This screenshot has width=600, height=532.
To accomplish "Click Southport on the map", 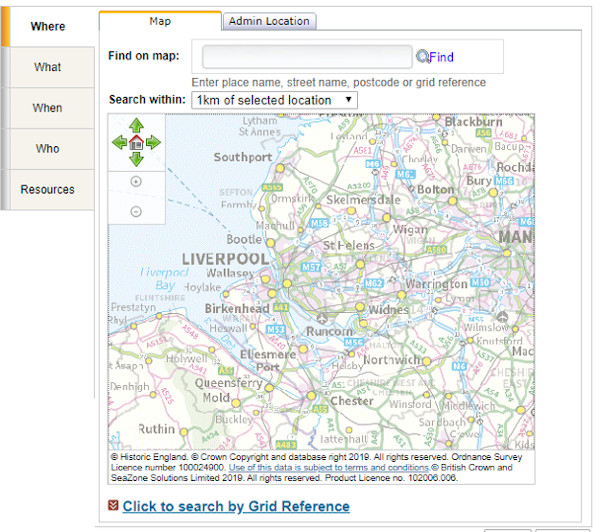I will [x=243, y=157].
